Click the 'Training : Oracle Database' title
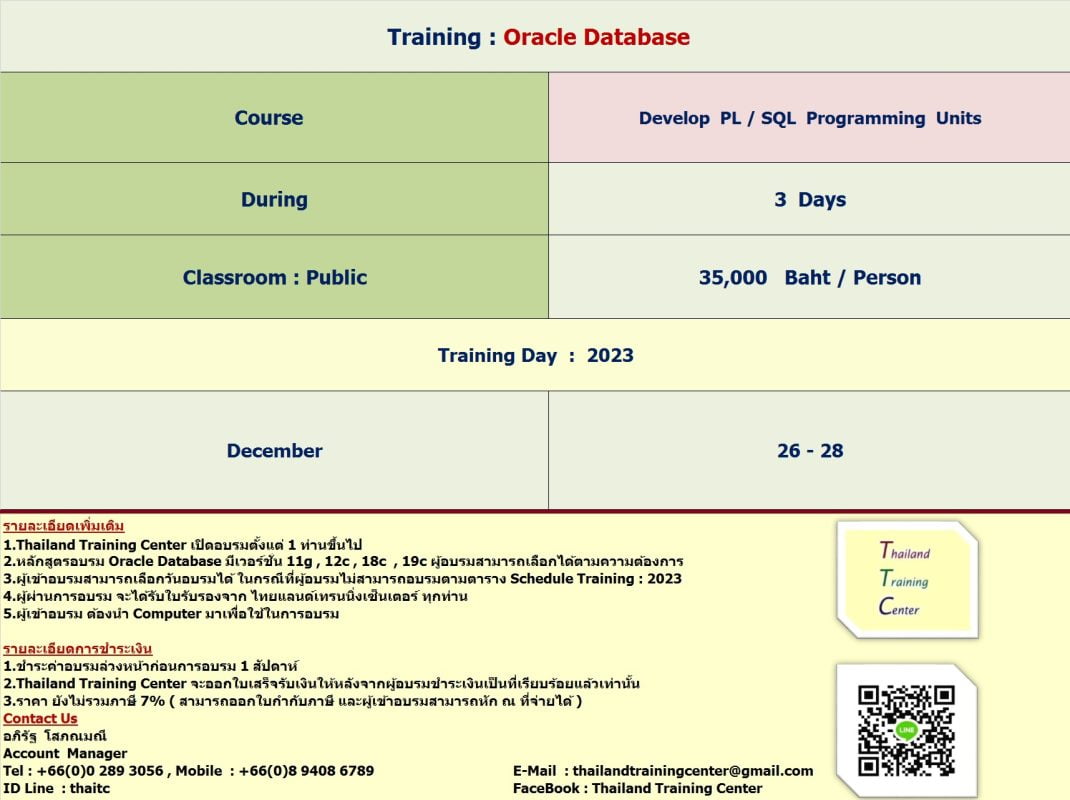The height and width of the screenshot is (800, 1070). pos(538,37)
